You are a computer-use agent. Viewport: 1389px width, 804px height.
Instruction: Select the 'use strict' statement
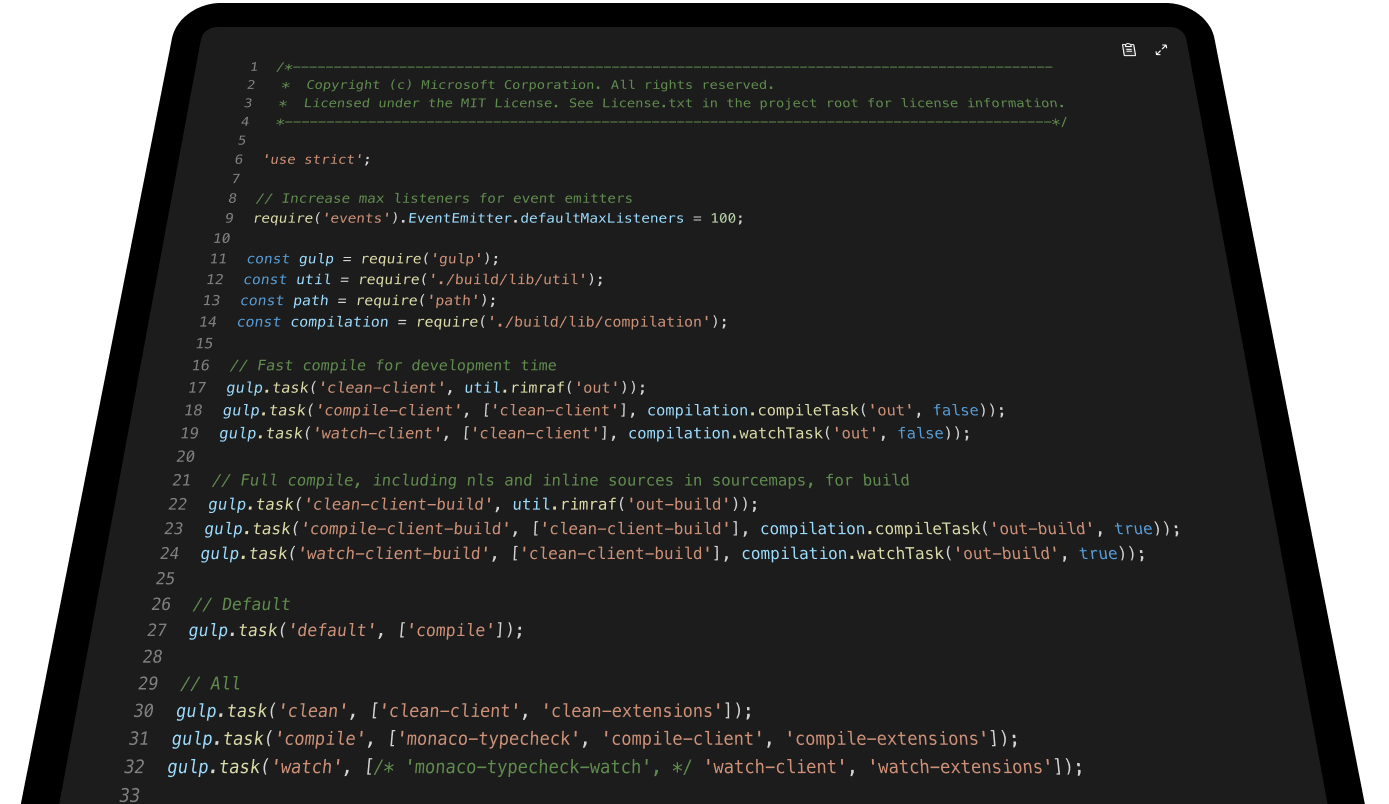pyautogui.click(x=316, y=160)
